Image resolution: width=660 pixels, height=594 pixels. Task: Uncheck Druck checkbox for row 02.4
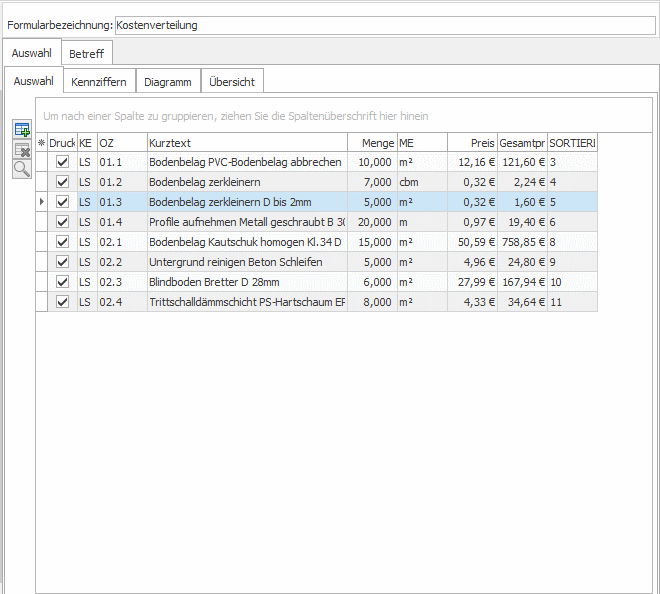tap(62, 302)
